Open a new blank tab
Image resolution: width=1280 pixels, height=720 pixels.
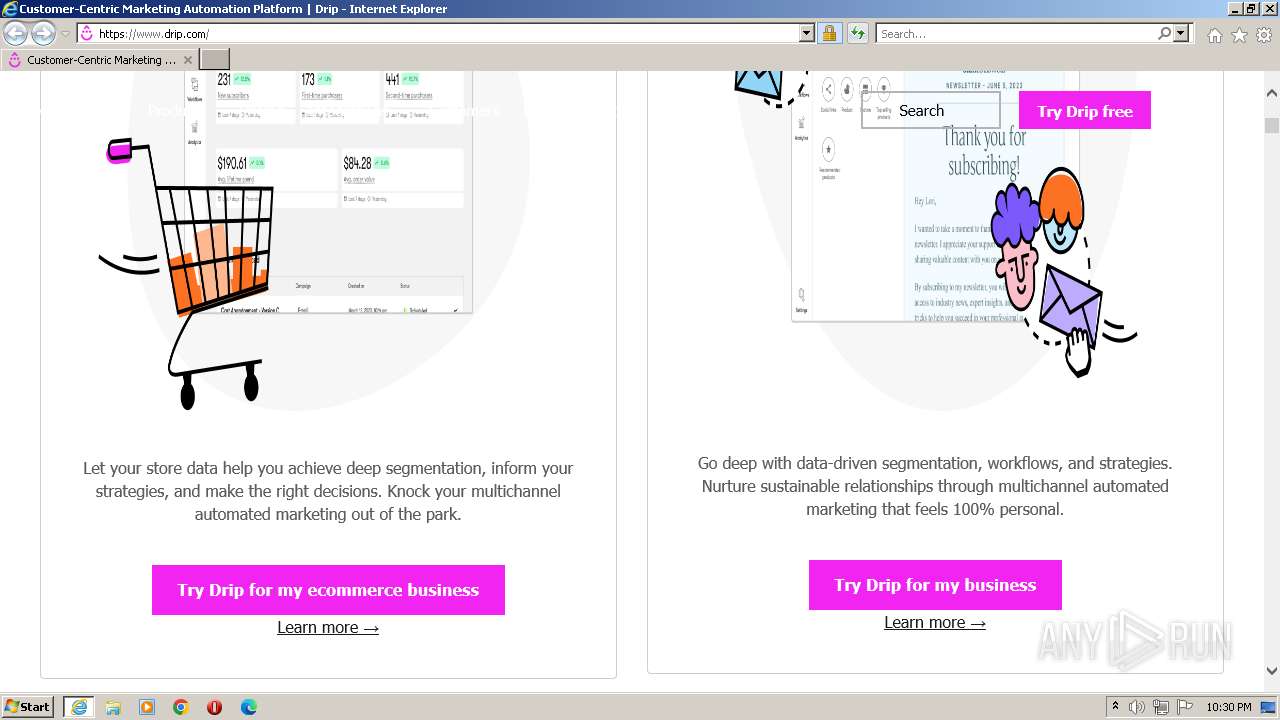coord(215,60)
